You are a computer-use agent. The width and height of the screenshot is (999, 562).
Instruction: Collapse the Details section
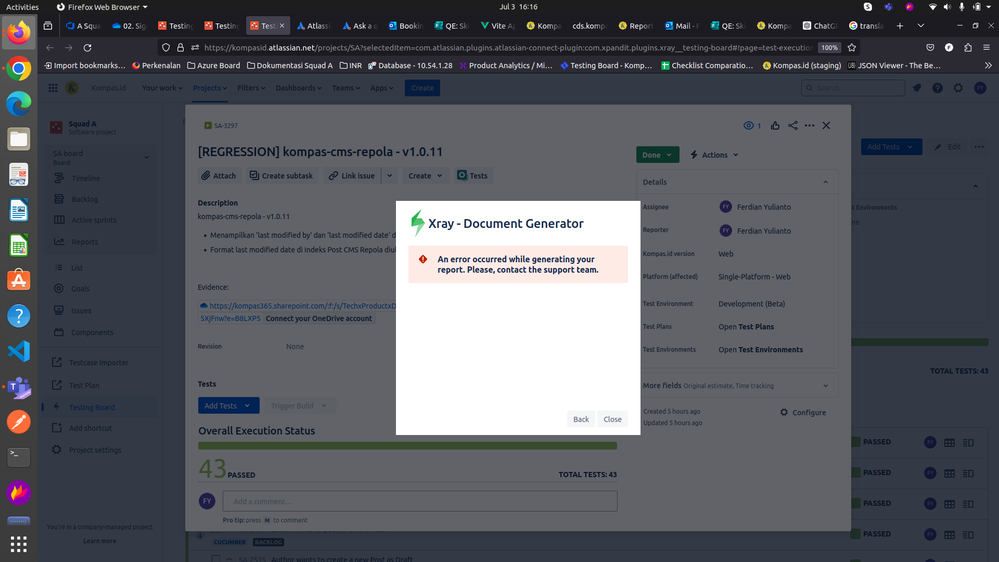tap(825, 182)
